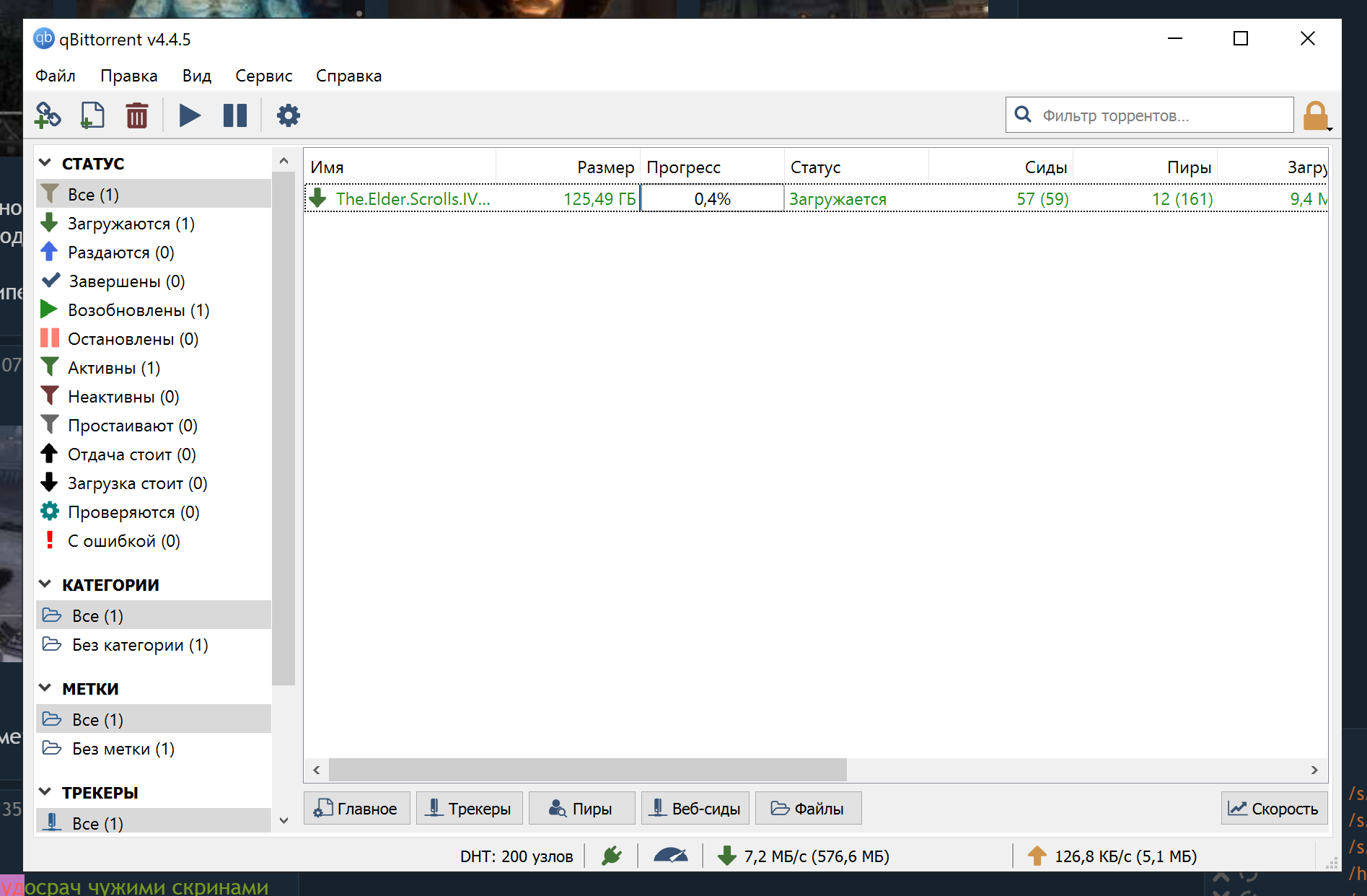
Task: Click the green download speed arrow icon
Action: [x=727, y=856]
